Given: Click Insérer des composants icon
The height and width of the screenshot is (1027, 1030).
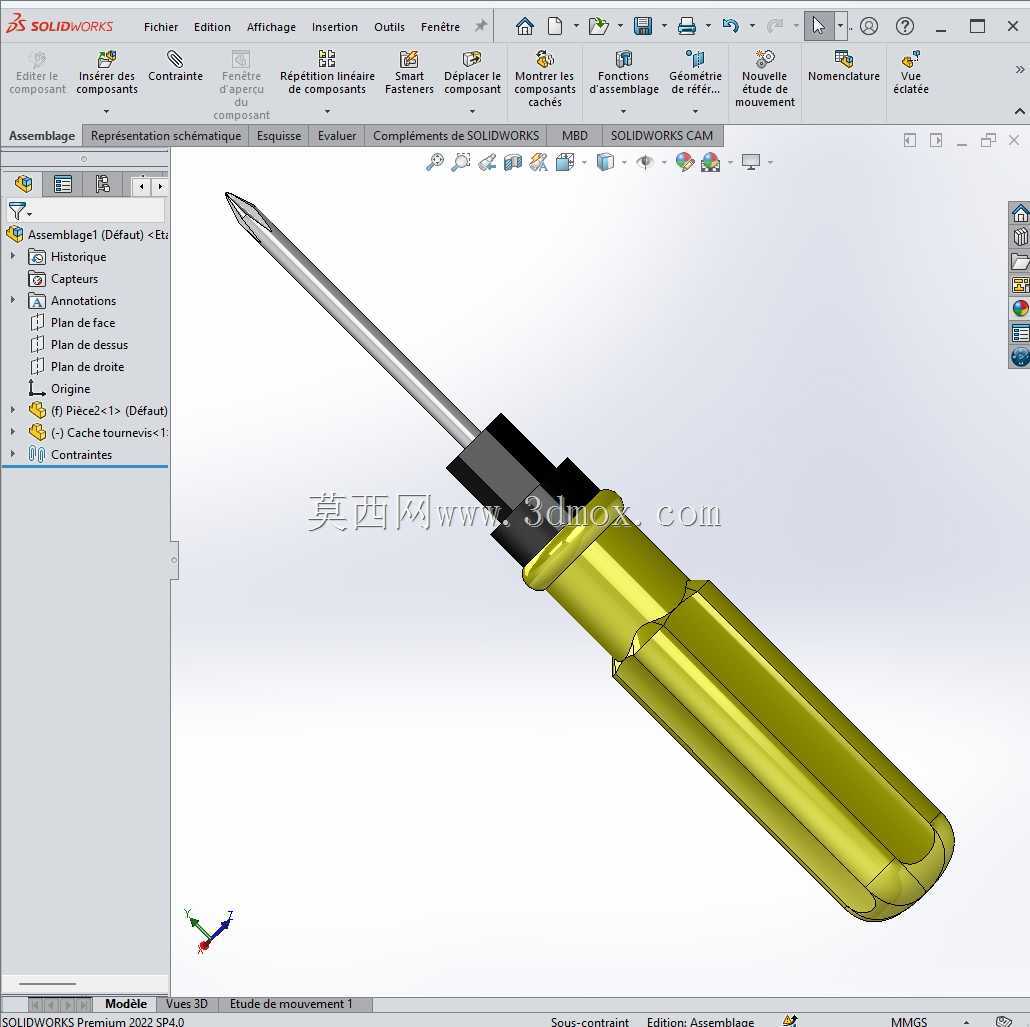Looking at the screenshot, I should (106, 59).
